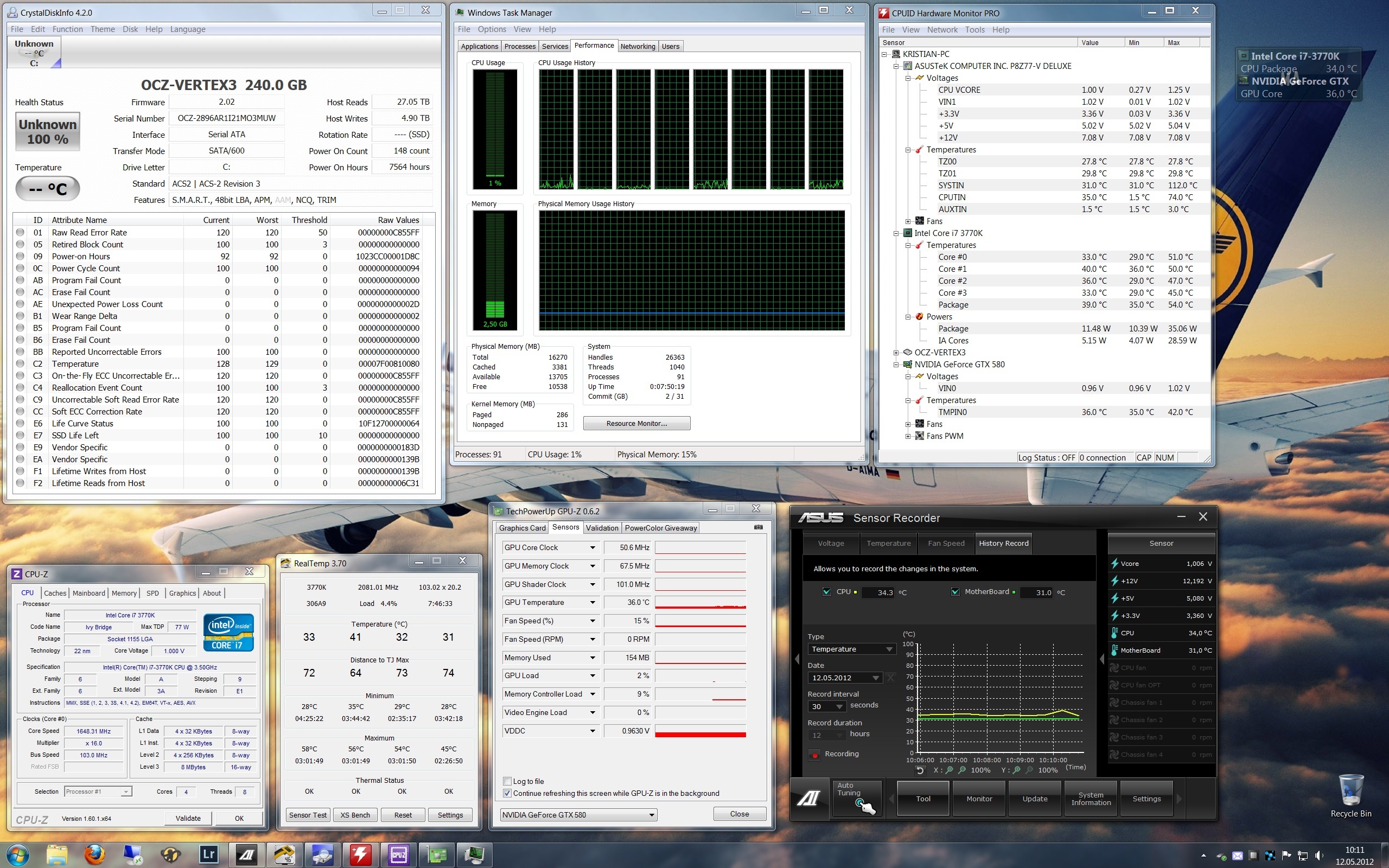
Task: Toggle CPU checkbox in Sensor Recorder
Action: pos(826,592)
